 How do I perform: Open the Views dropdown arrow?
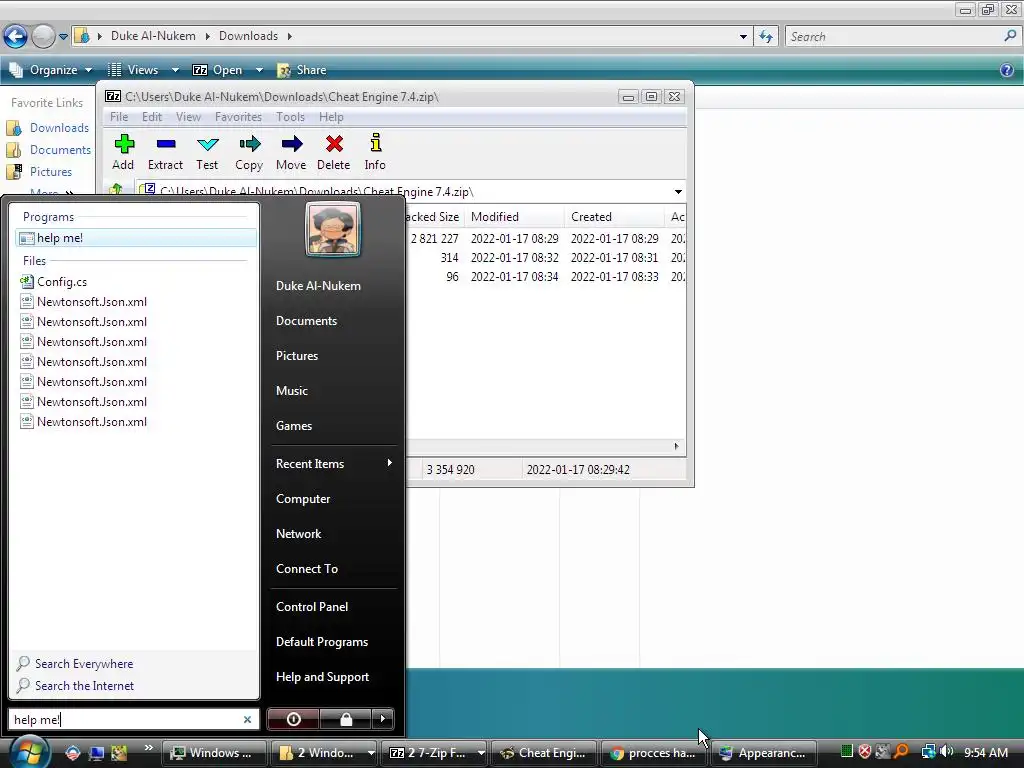point(175,70)
